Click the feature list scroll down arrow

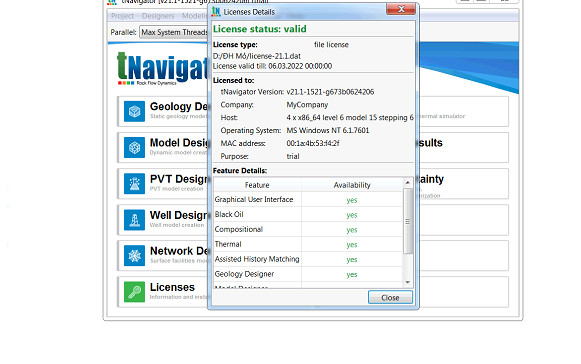pos(408,282)
